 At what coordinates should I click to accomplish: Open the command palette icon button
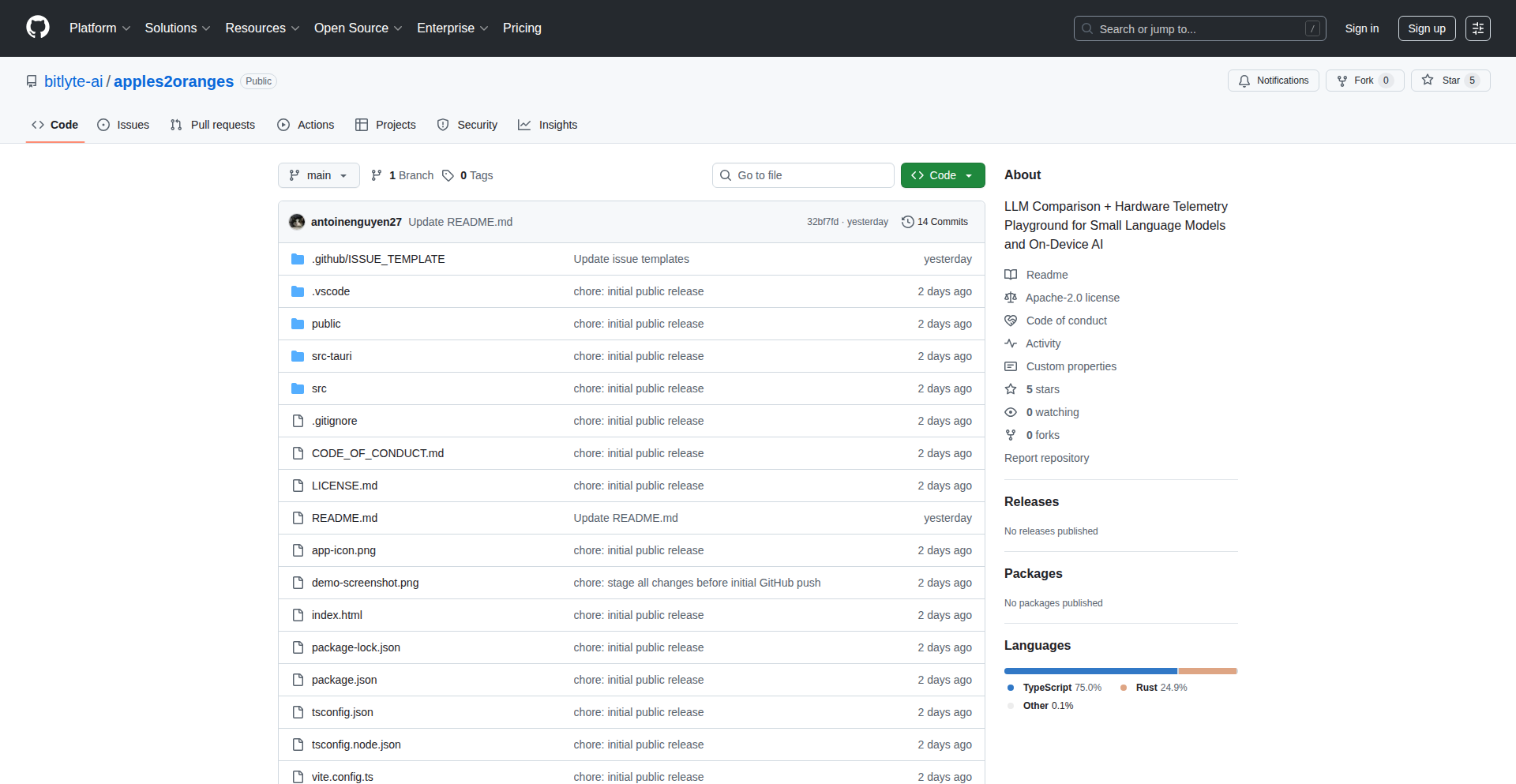tap(1478, 28)
